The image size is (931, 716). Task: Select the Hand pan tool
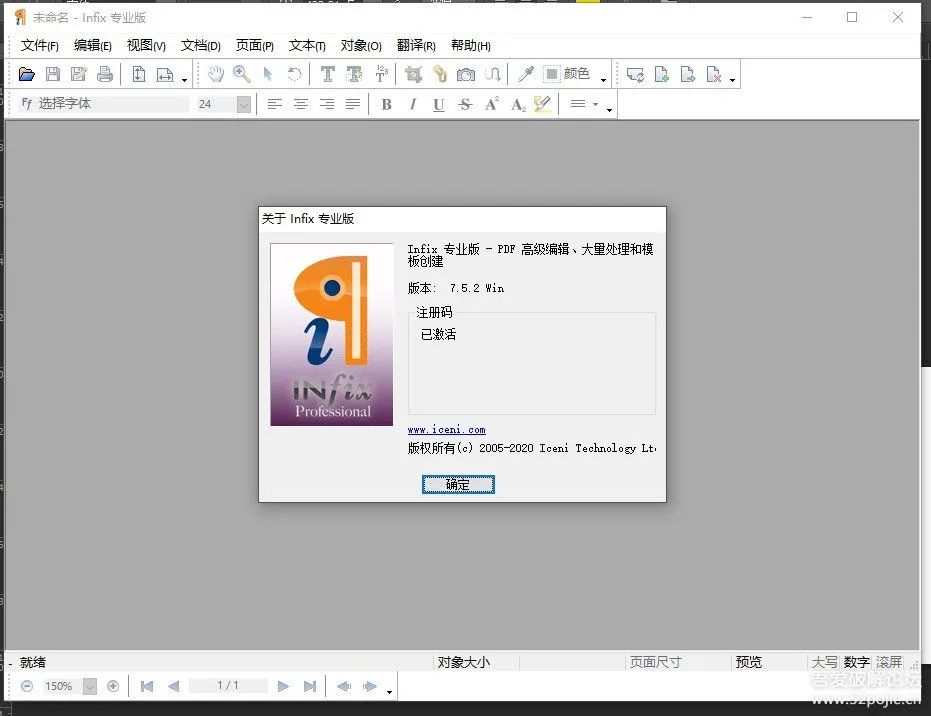216,74
